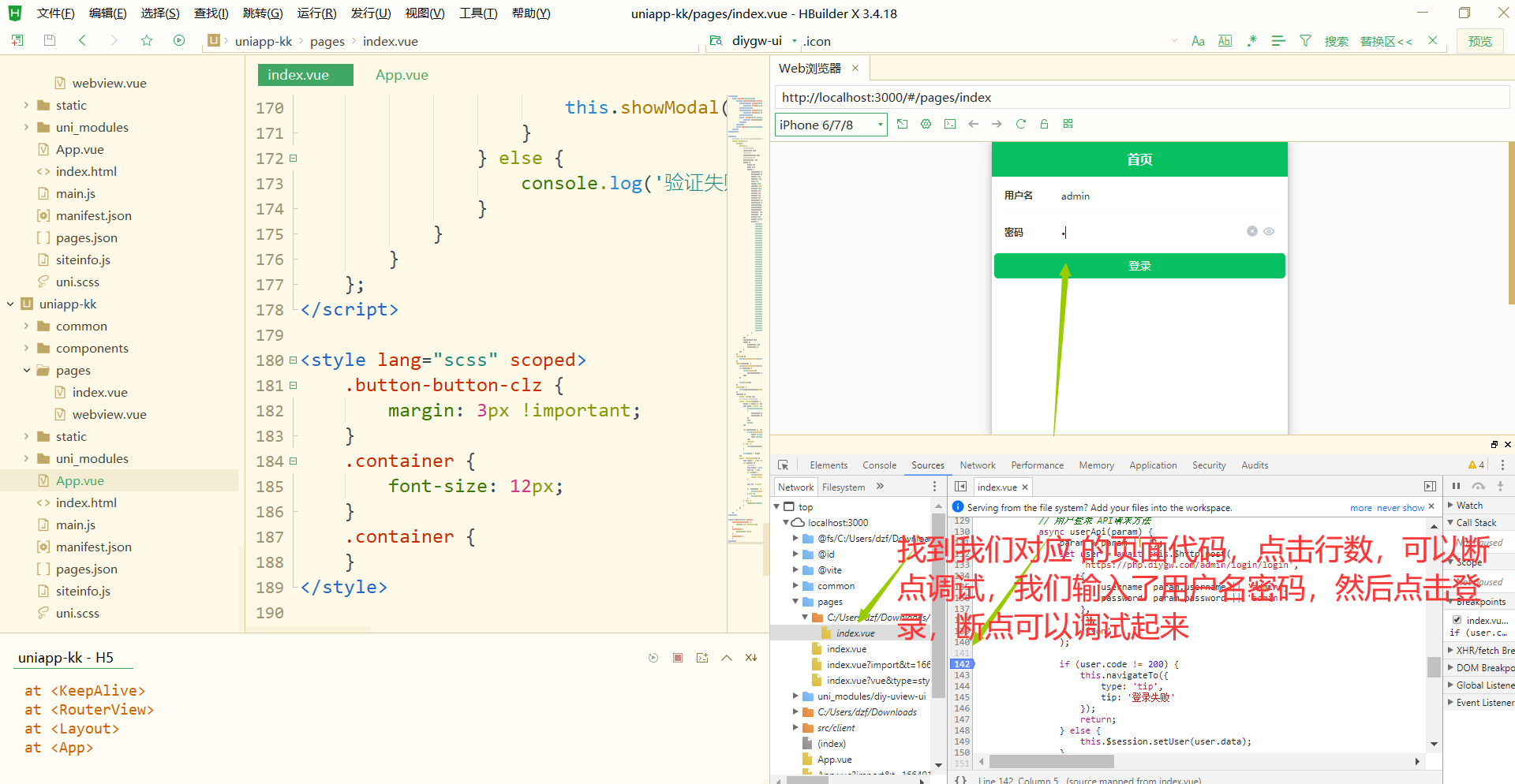
Task: Click the forward chevron navigation icon
Action: point(114,40)
